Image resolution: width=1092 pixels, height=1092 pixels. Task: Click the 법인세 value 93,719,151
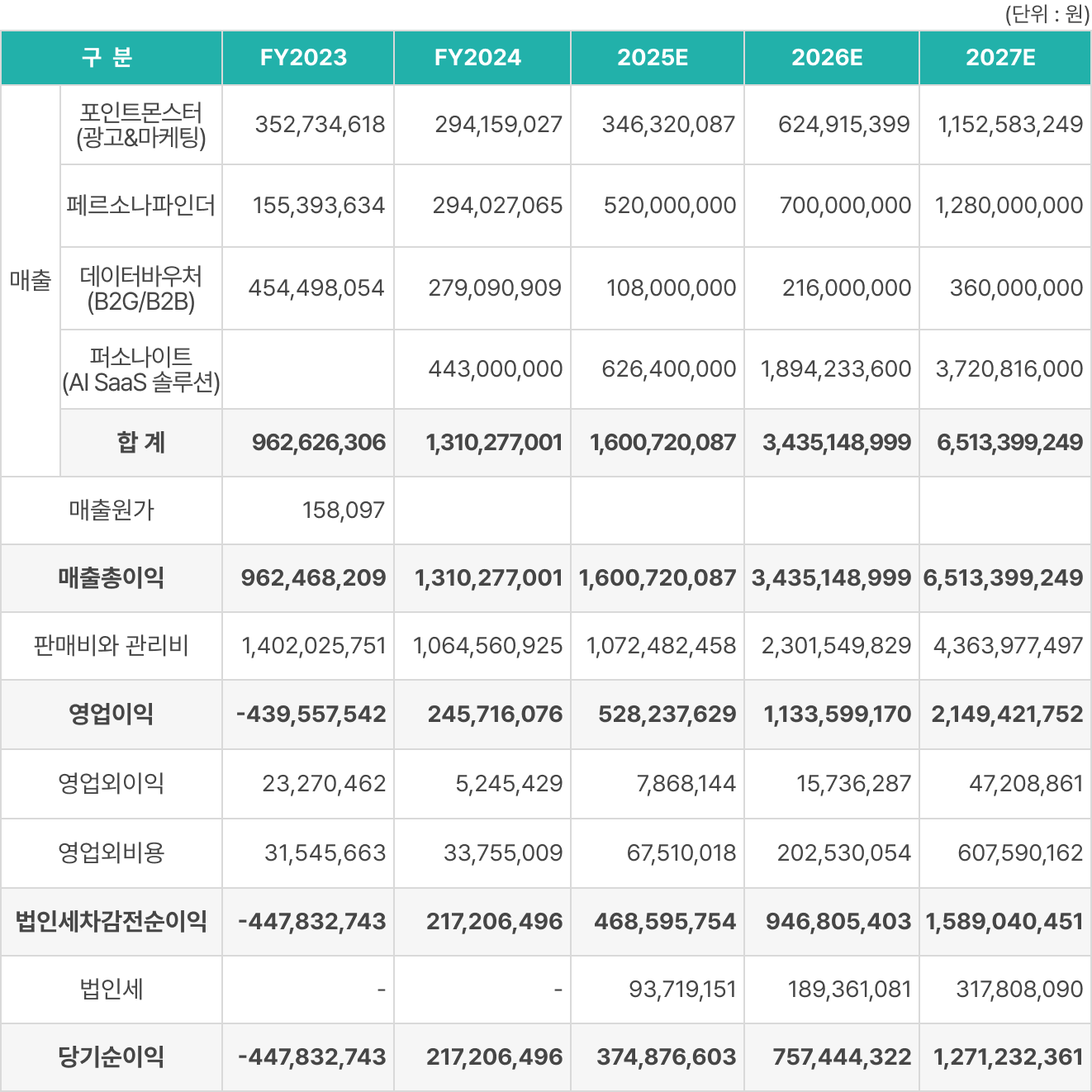tap(682, 990)
